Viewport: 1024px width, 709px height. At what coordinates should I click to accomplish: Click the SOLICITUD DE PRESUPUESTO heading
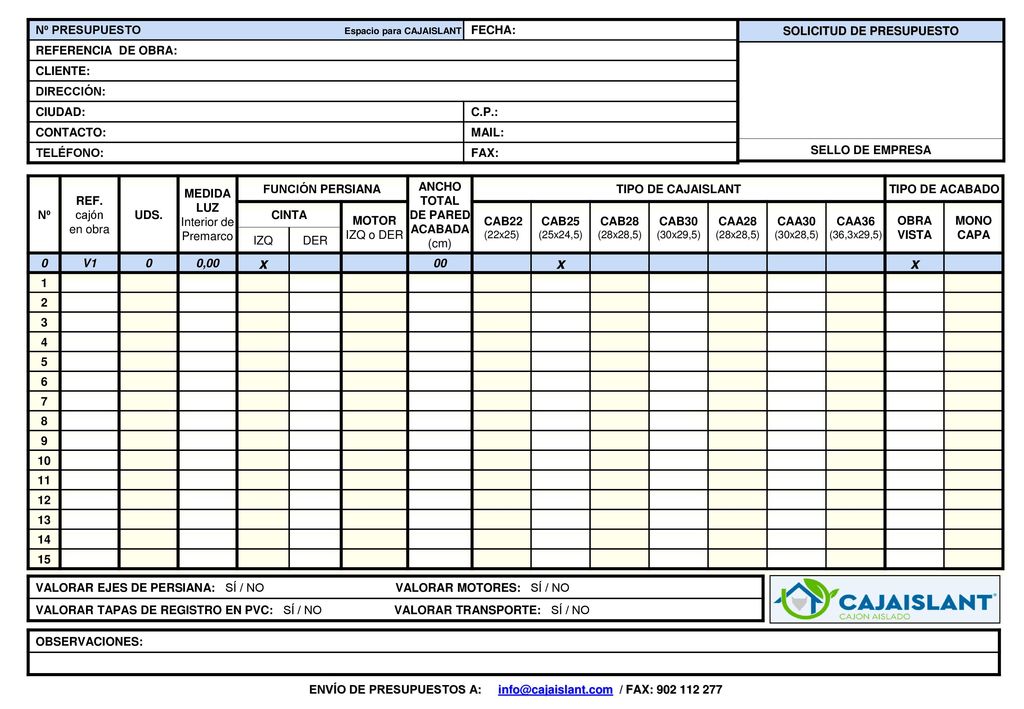[871, 31]
